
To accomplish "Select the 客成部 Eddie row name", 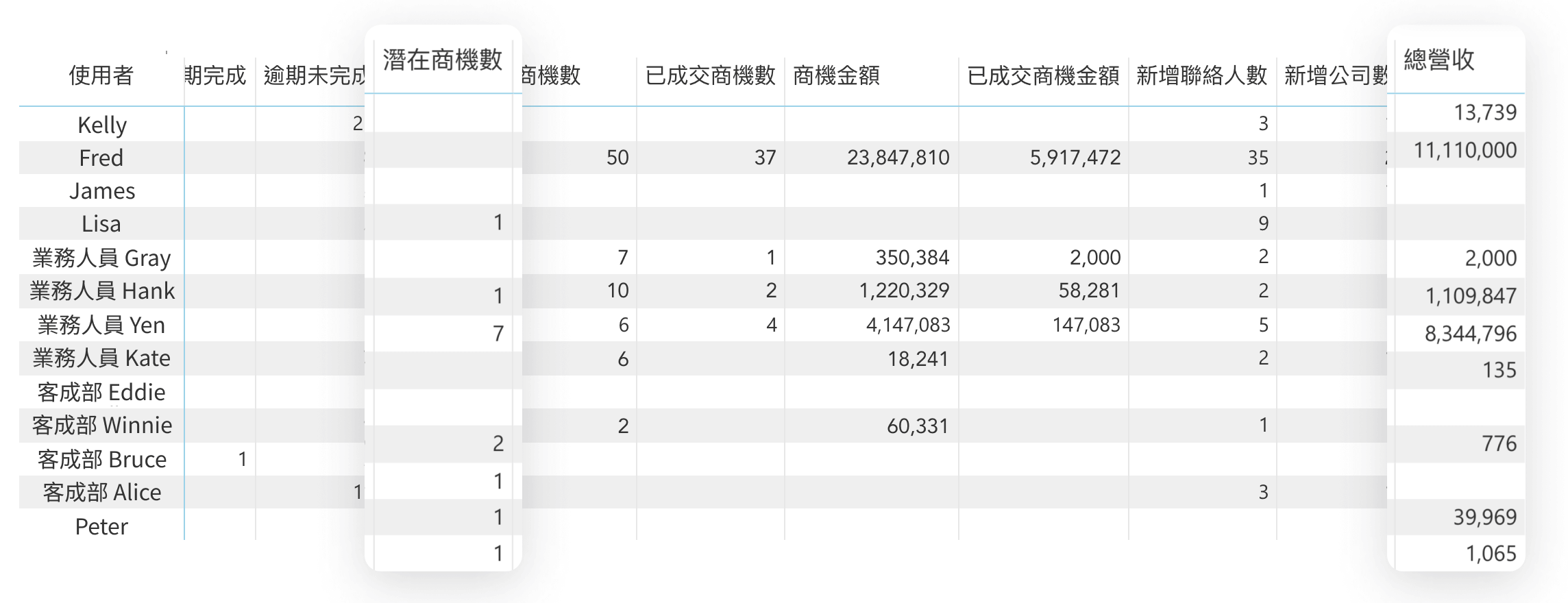I will [101, 393].
